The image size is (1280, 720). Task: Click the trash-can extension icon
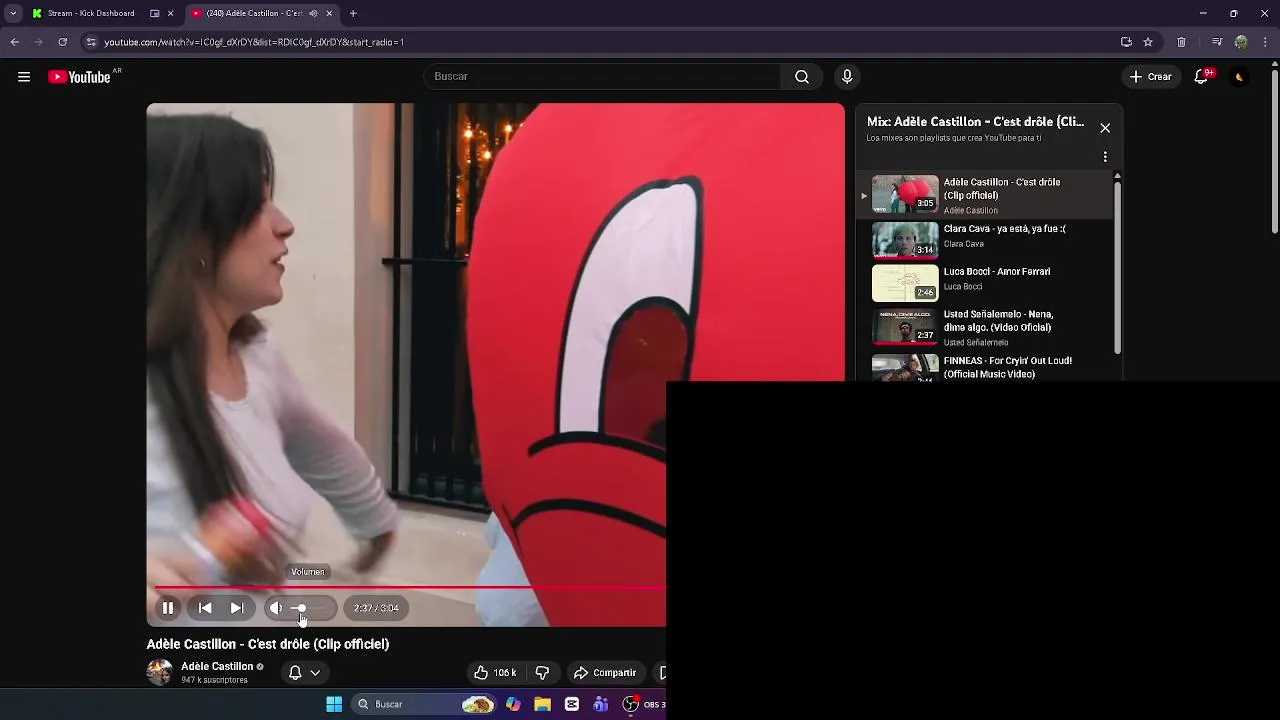1181,42
